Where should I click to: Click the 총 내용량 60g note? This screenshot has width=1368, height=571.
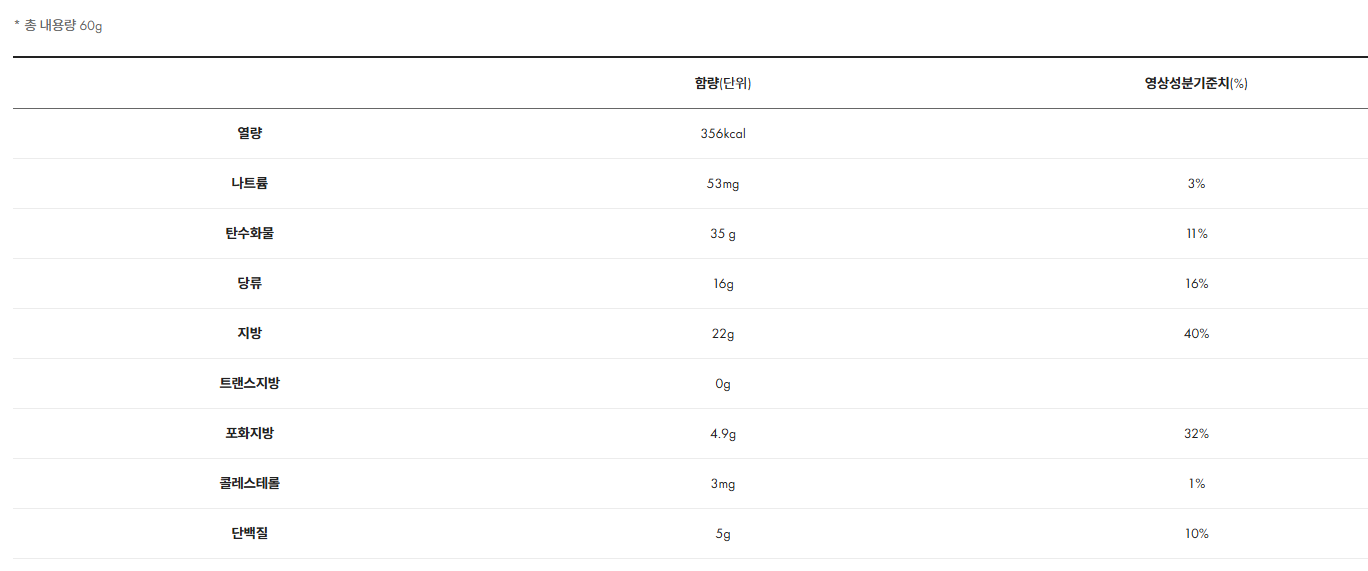[58, 26]
